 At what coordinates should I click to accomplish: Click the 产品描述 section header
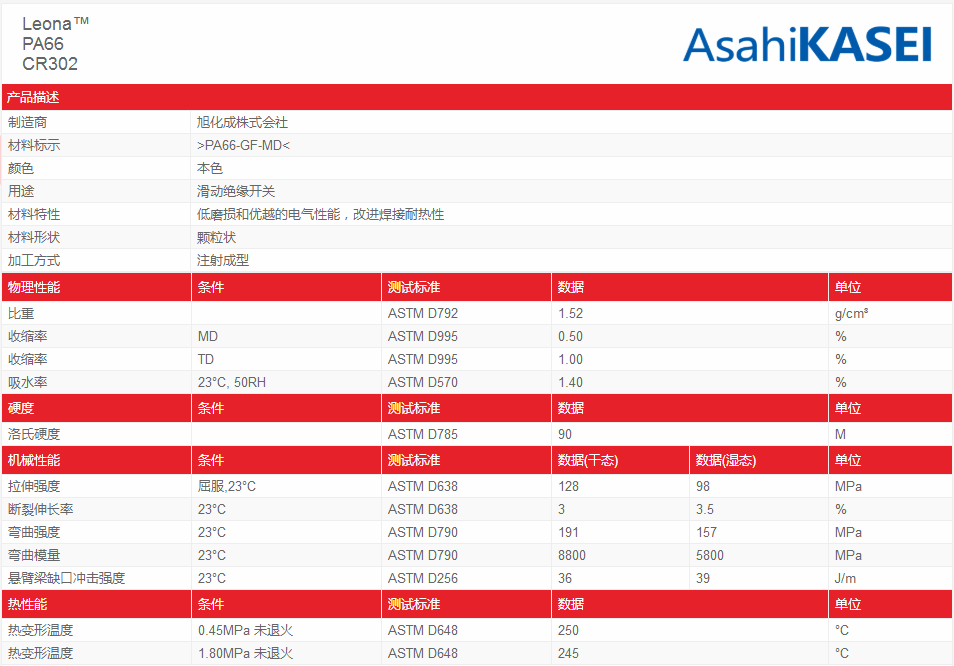tap(33, 97)
